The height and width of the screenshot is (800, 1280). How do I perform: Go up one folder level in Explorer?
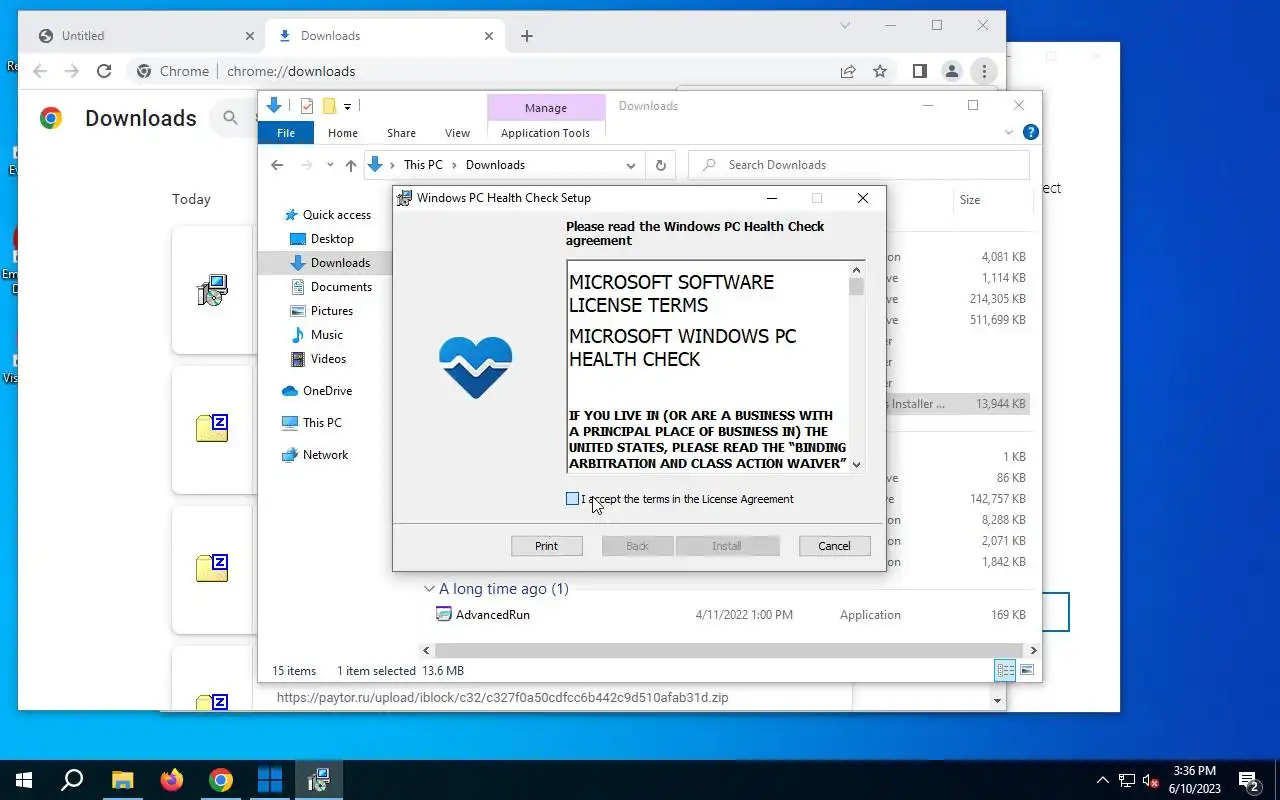350,165
